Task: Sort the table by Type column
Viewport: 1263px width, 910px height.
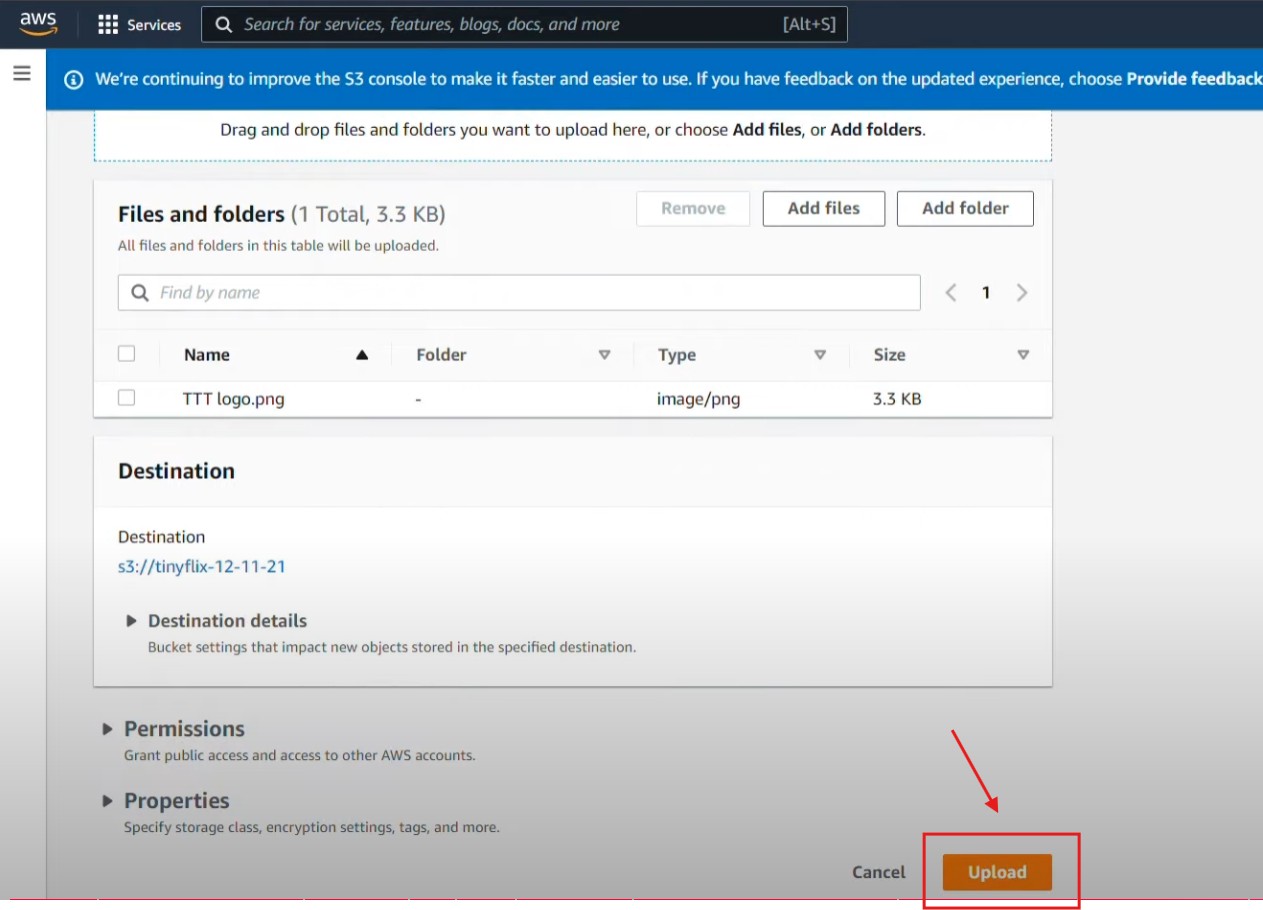Action: 820,355
